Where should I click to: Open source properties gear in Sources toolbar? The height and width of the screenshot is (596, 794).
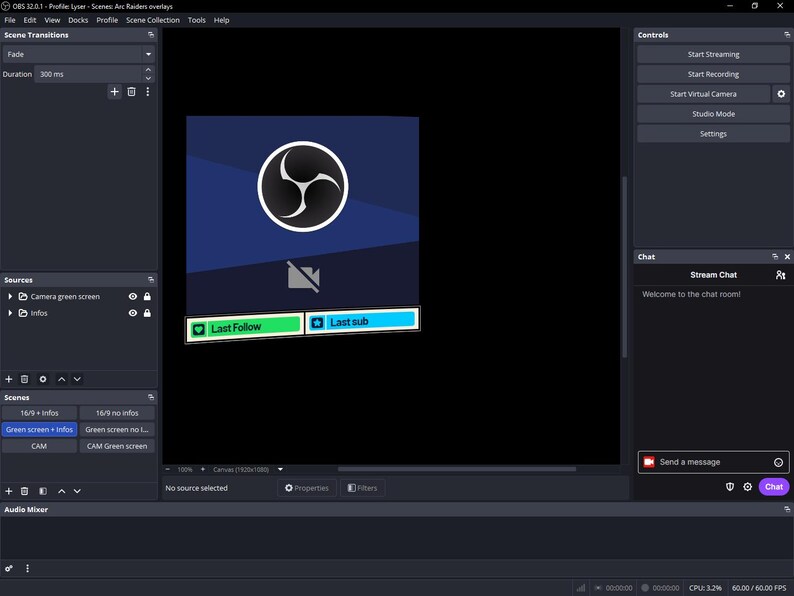coord(43,379)
